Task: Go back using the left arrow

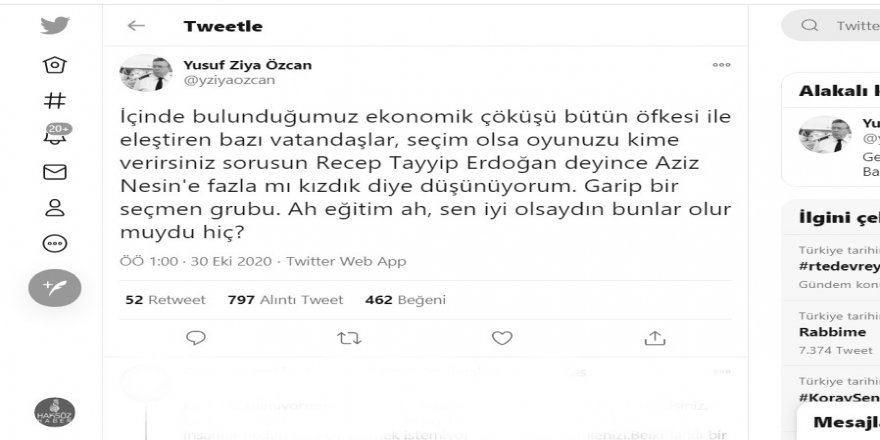Action: [136, 26]
